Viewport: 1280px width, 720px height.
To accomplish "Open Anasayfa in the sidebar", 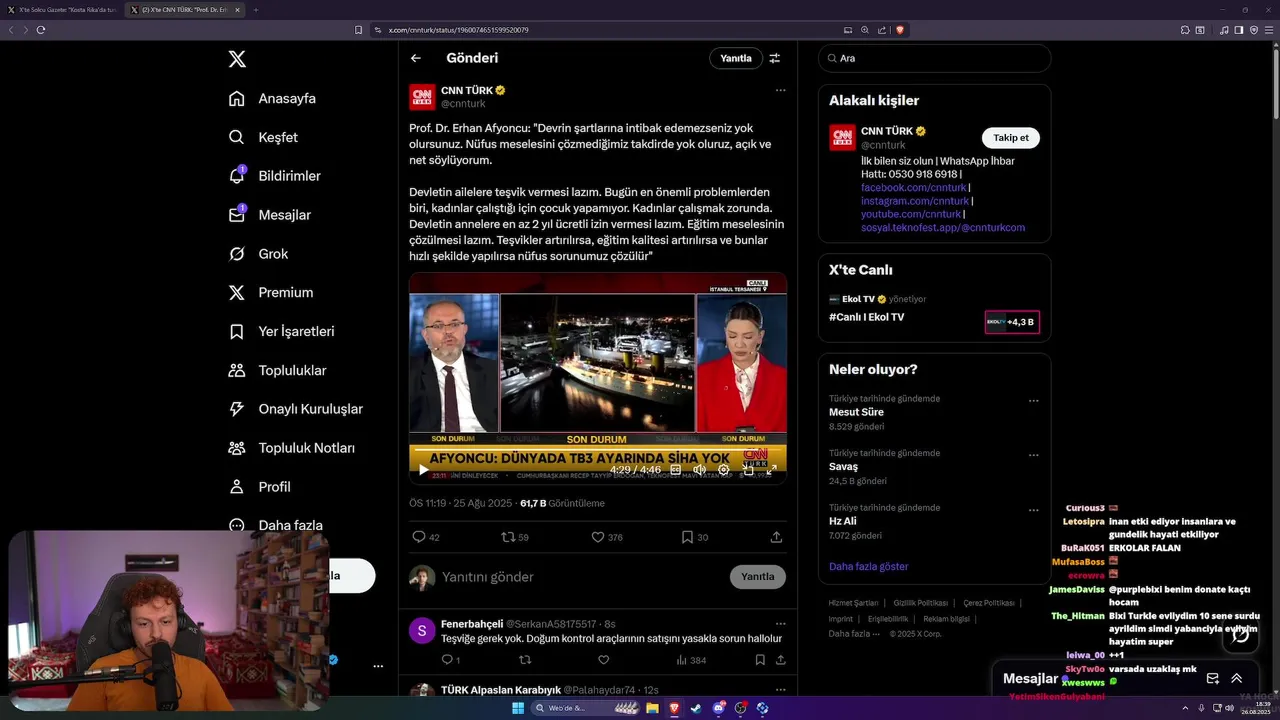I will click(x=272, y=98).
